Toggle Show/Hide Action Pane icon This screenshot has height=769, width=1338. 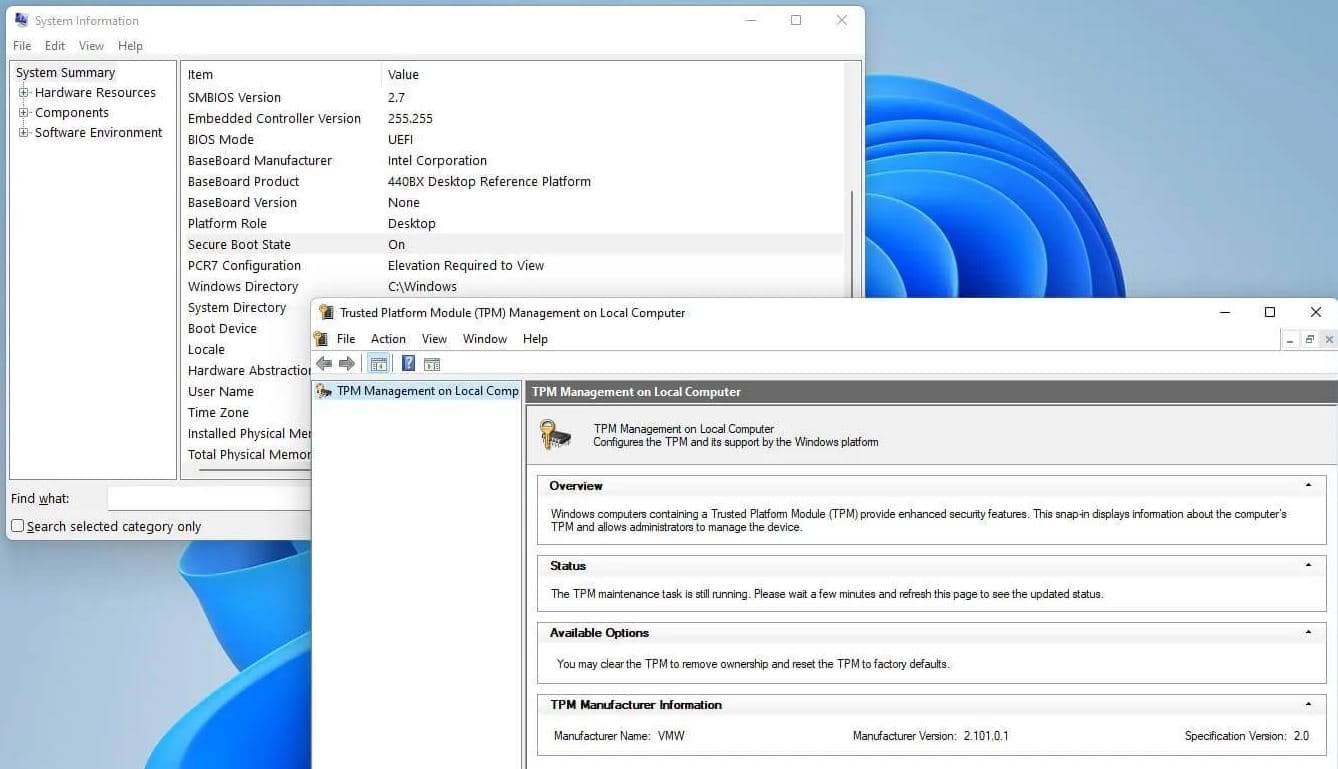pyautogui.click(x=432, y=364)
